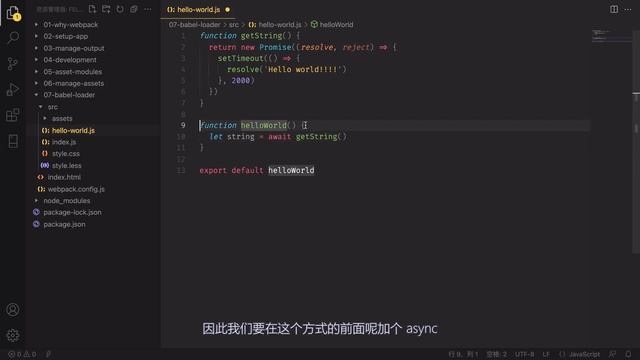The height and width of the screenshot is (360, 640).
Task: Click the errors and warnings status indicator
Action: point(22,354)
